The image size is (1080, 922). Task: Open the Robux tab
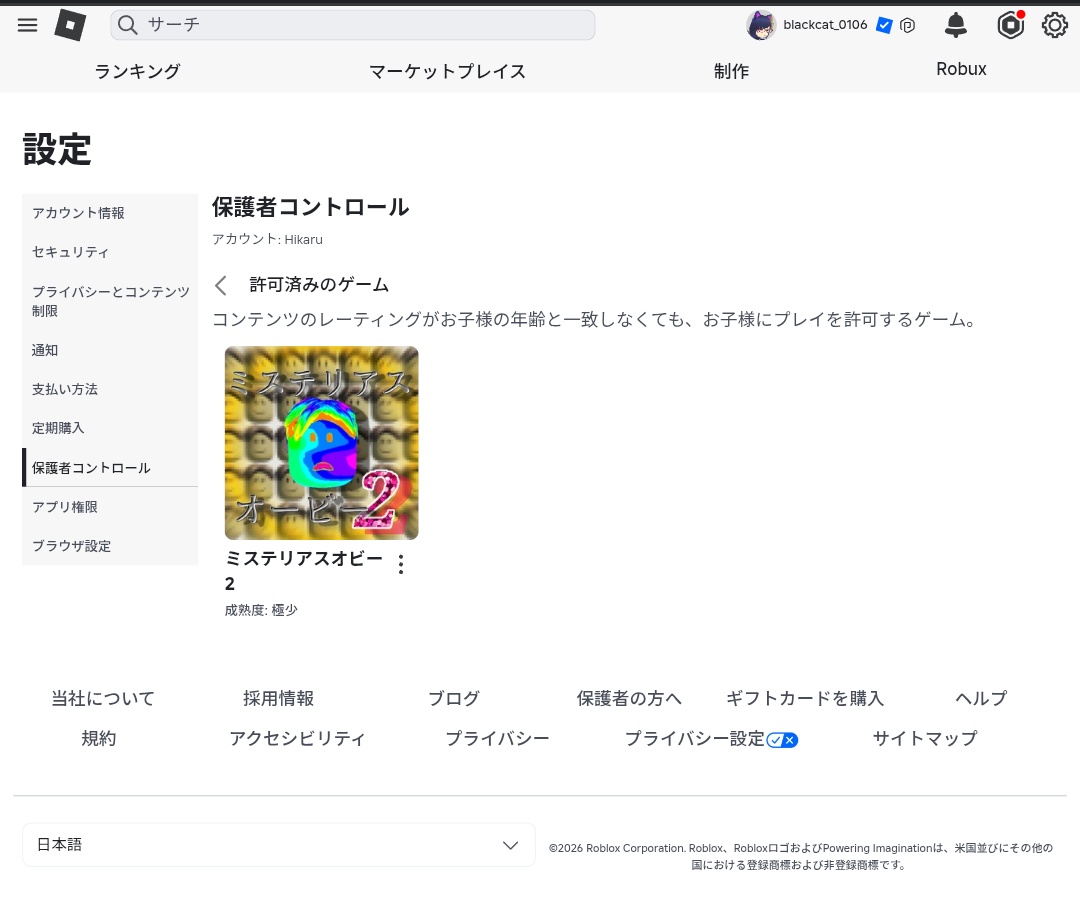tap(961, 70)
